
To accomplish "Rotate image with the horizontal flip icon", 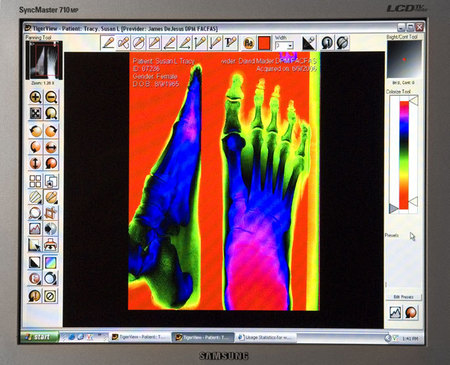I will click(51, 147).
